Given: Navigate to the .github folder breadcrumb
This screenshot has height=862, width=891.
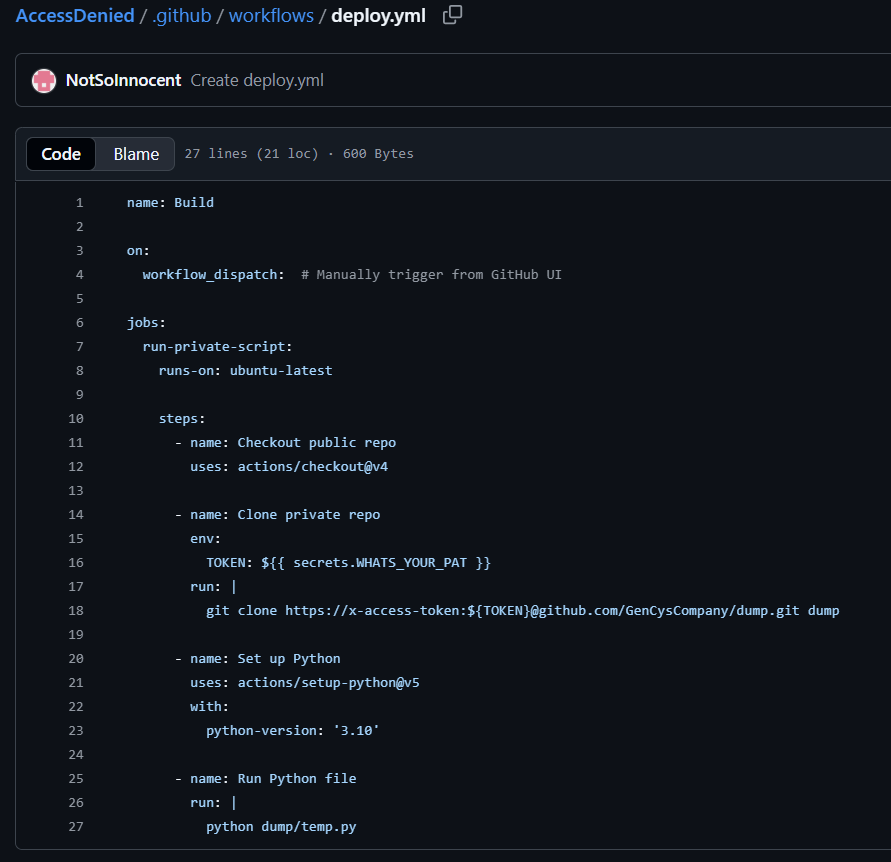Looking at the screenshot, I should 181,16.
